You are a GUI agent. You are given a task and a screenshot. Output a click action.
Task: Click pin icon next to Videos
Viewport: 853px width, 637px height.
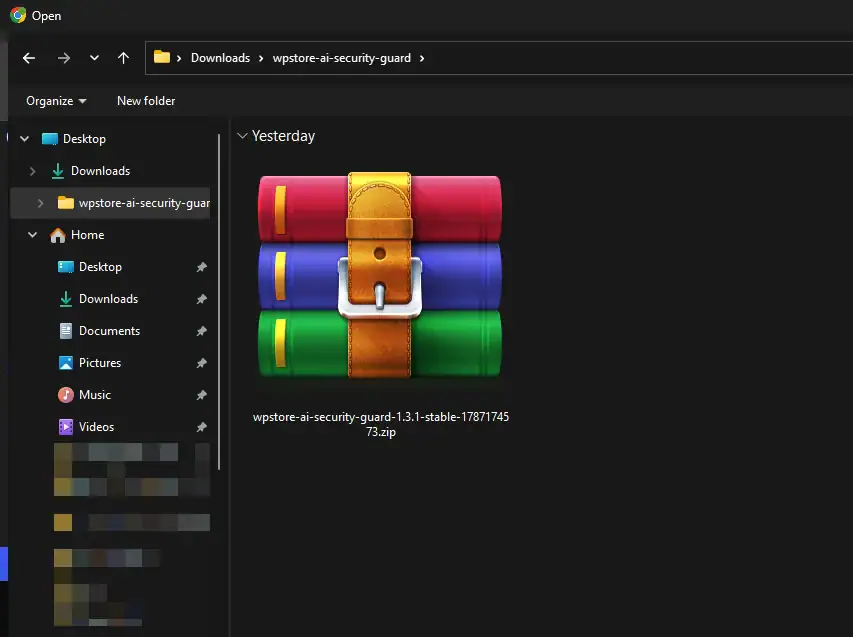coord(202,427)
